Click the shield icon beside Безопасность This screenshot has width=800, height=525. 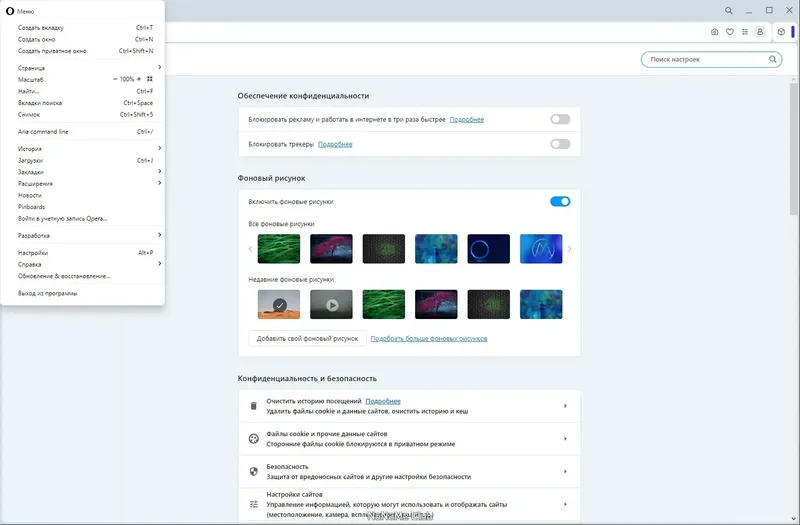pyautogui.click(x=254, y=471)
